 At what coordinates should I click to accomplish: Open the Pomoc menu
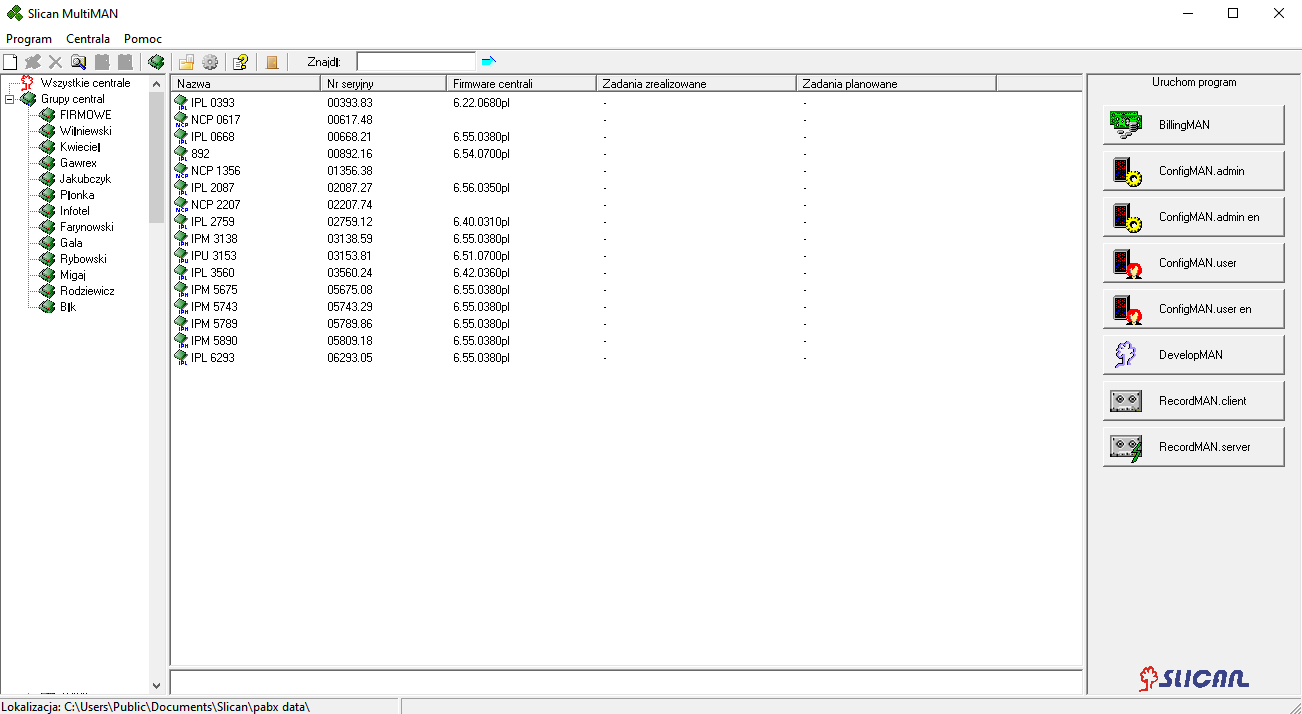tap(143, 39)
